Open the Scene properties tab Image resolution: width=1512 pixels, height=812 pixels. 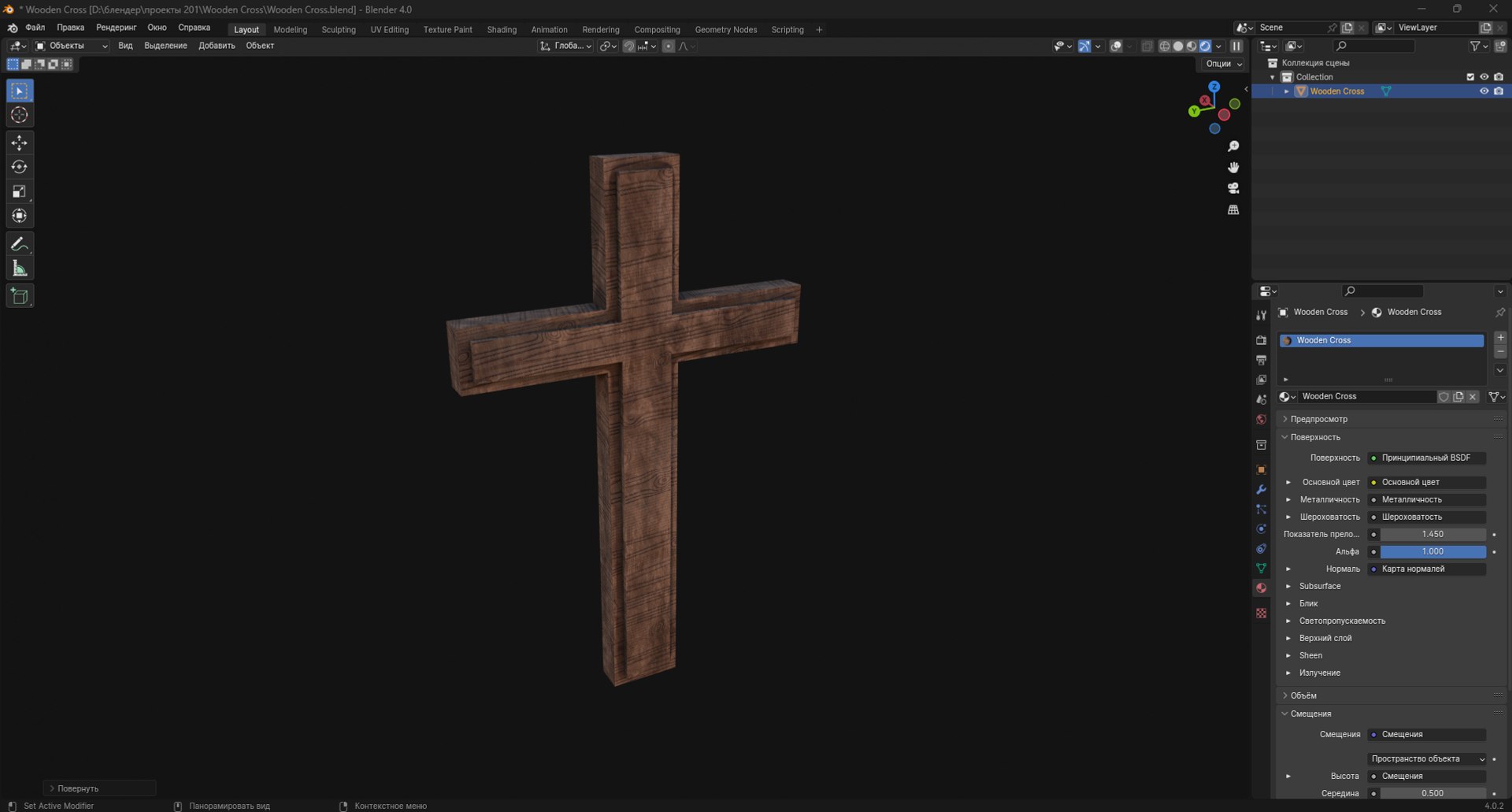[x=1261, y=399]
